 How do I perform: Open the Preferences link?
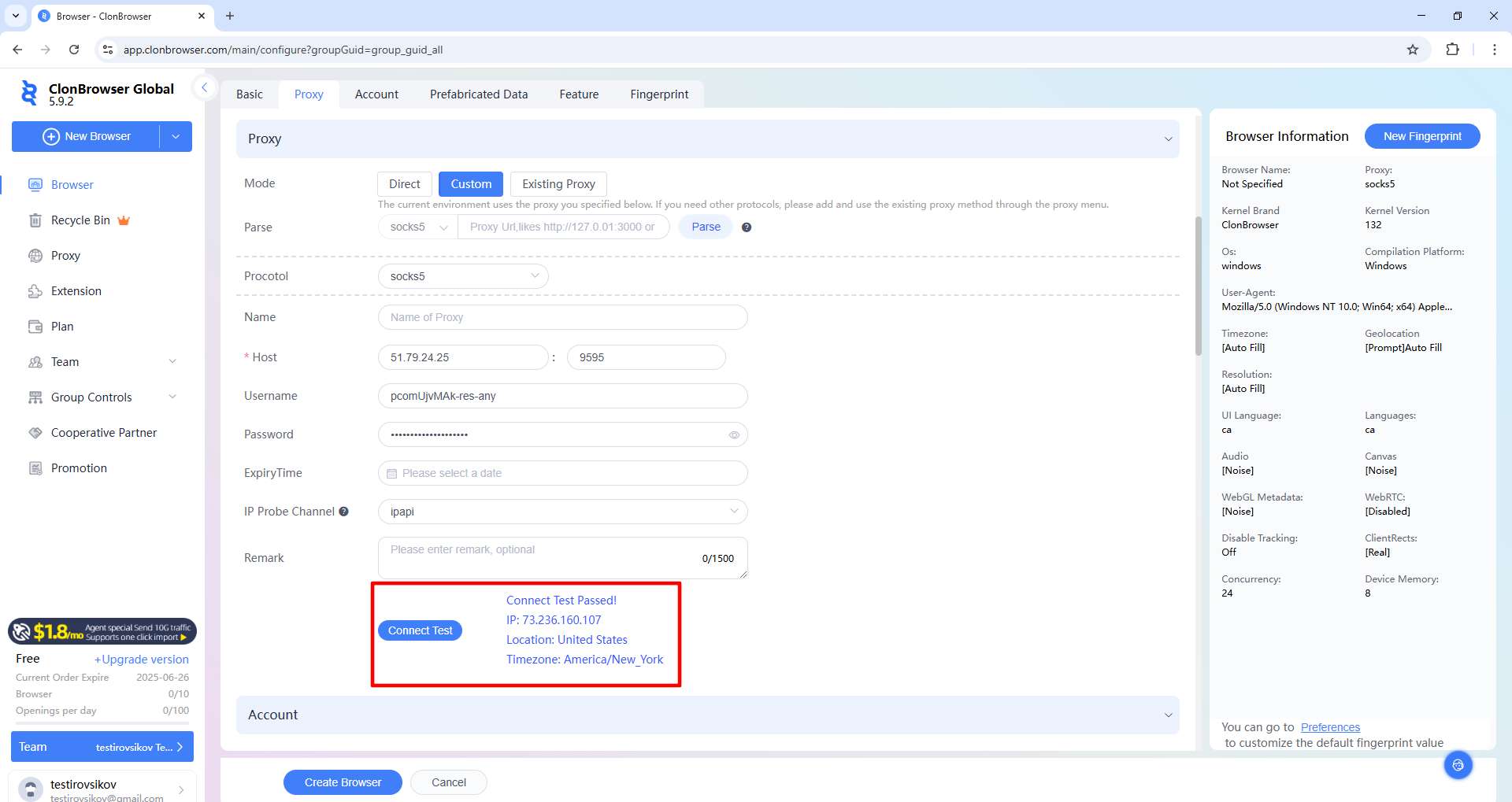[1330, 727]
